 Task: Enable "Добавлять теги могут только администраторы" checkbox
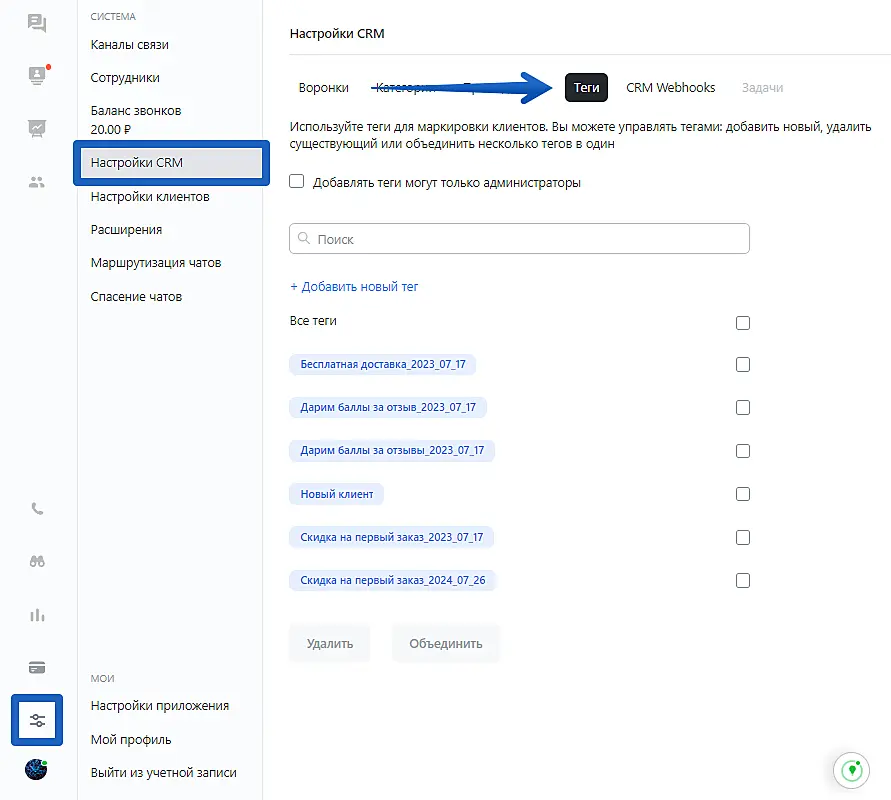click(297, 182)
